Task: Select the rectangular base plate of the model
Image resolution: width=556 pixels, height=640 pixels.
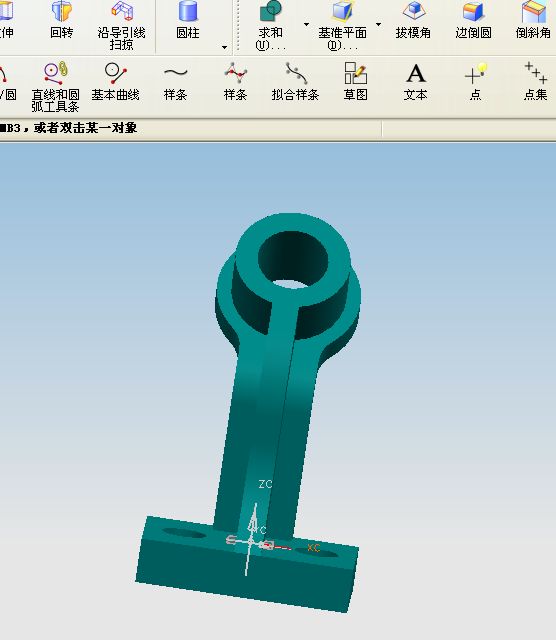Action: point(247,565)
